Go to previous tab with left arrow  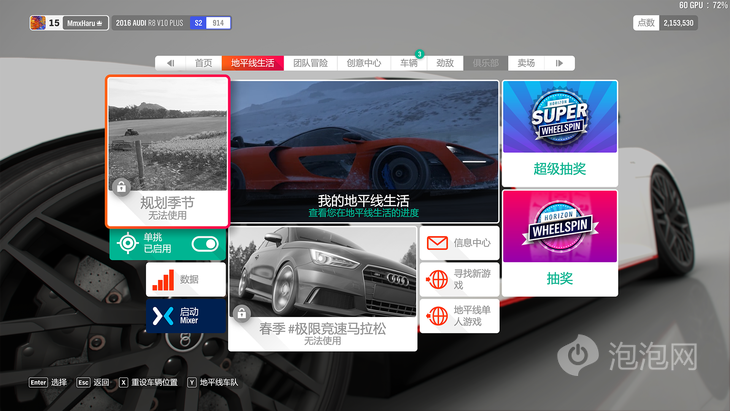coord(170,63)
